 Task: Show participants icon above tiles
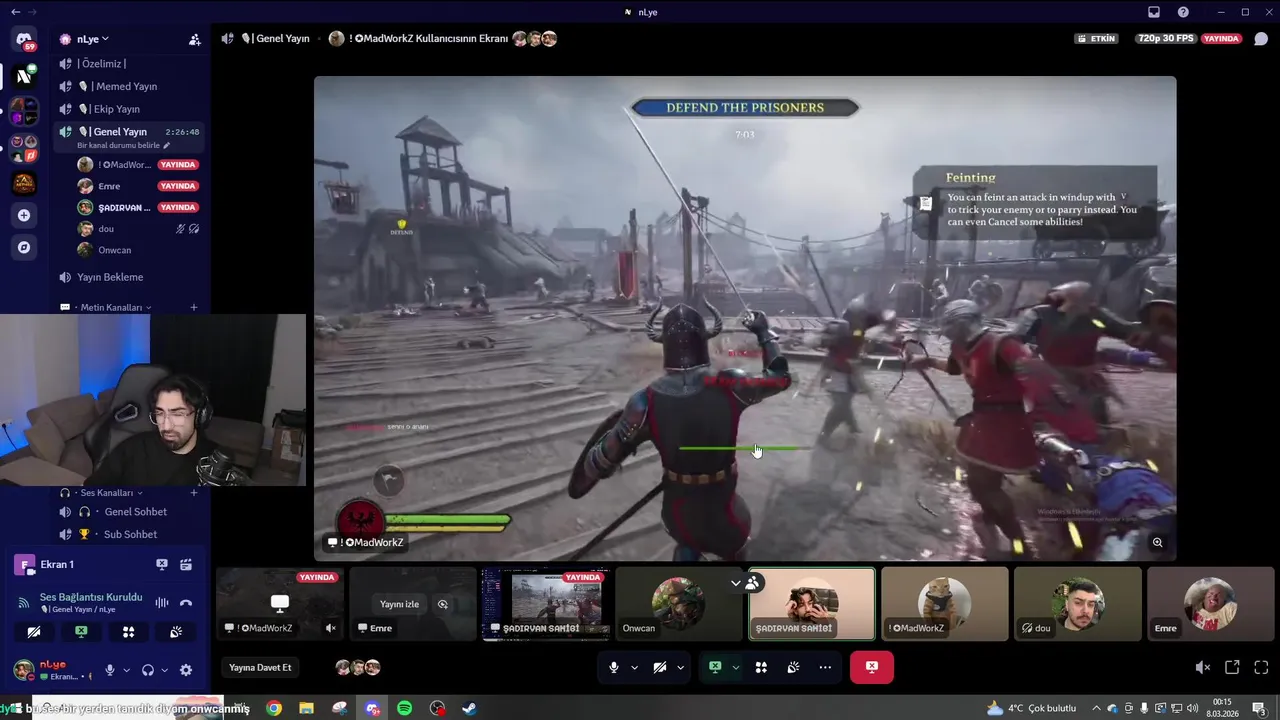(x=752, y=583)
